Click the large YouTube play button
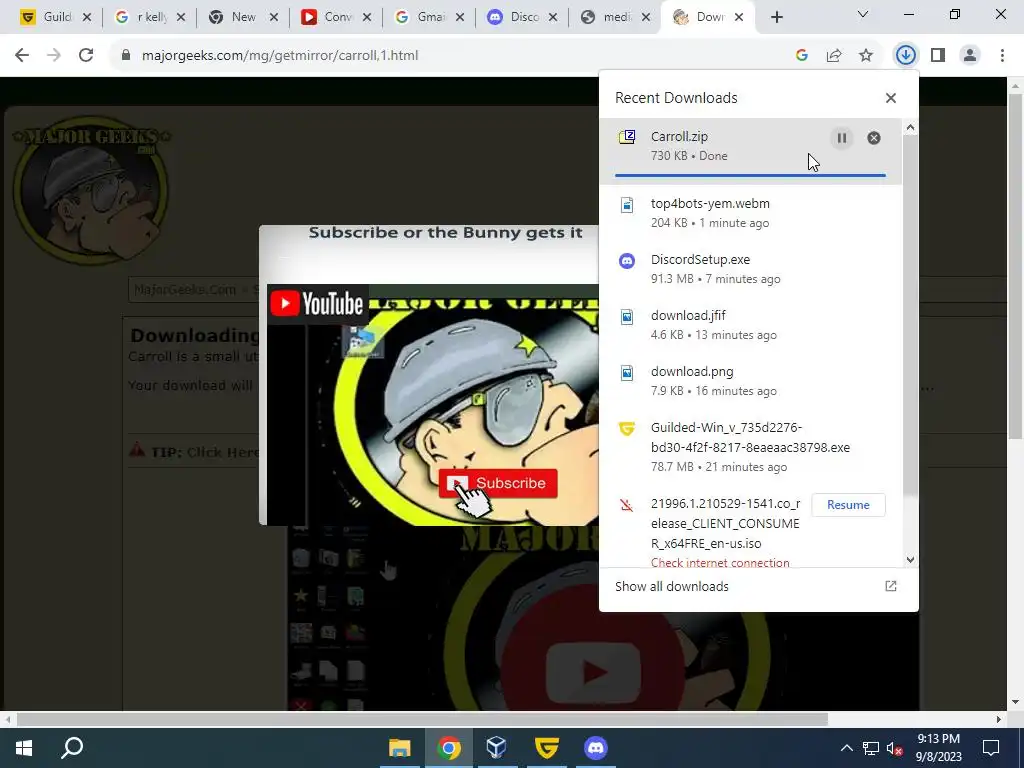The height and width of the screenshot is (768, 1024). click(x=594, y=673)
